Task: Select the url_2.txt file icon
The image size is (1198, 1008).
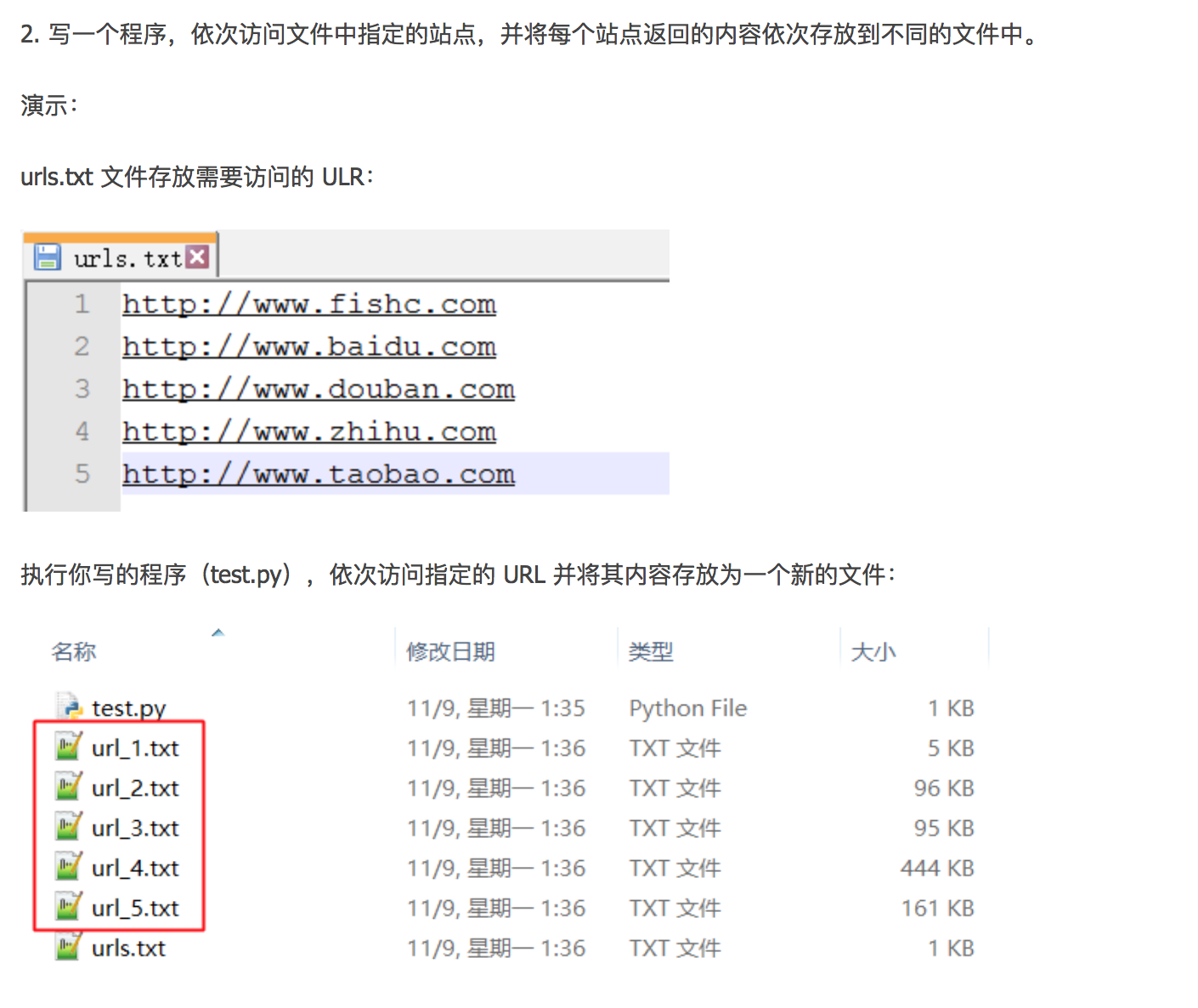Action: tap(68, 787)
